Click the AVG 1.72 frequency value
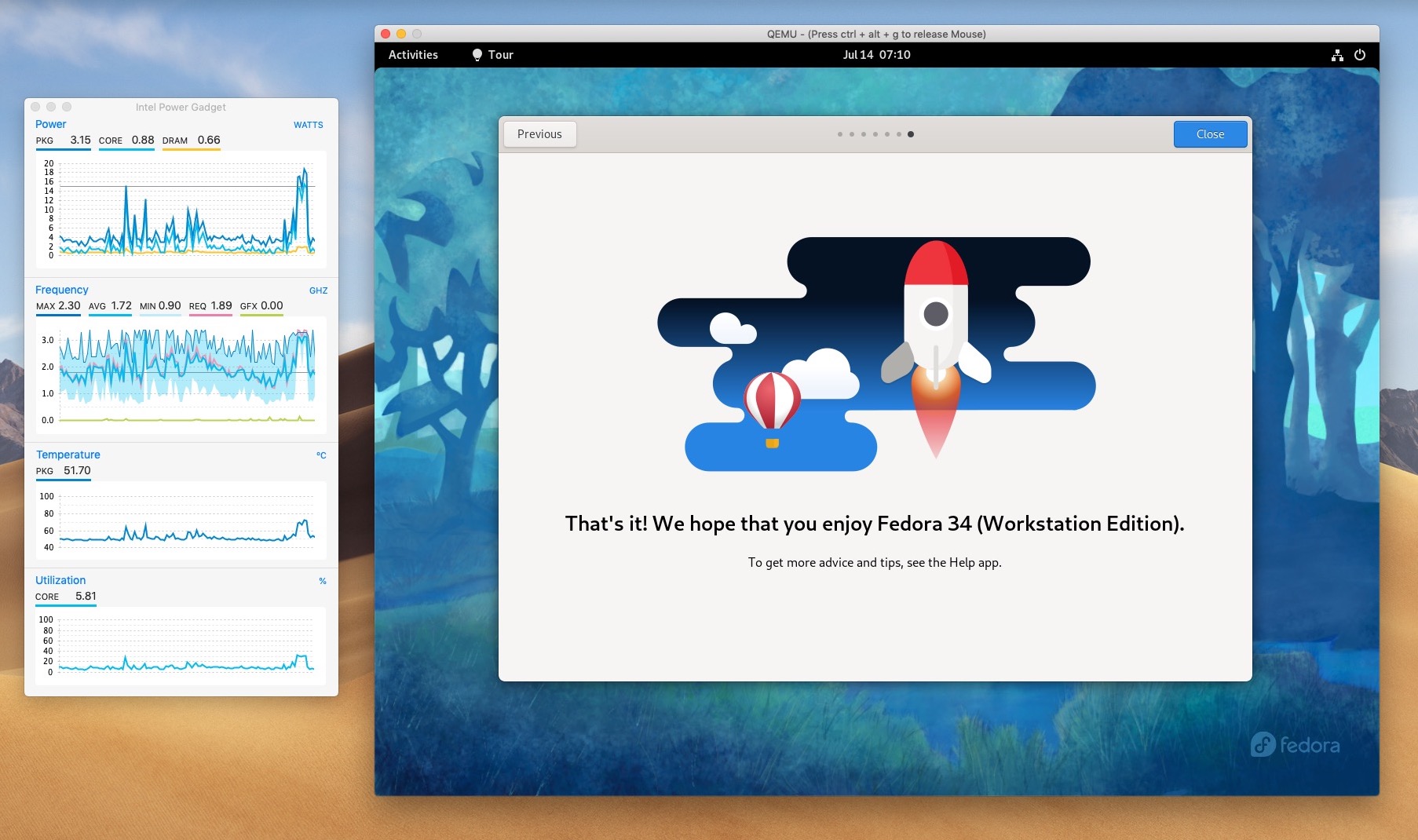1418x840 pixels. coord(110,306)
